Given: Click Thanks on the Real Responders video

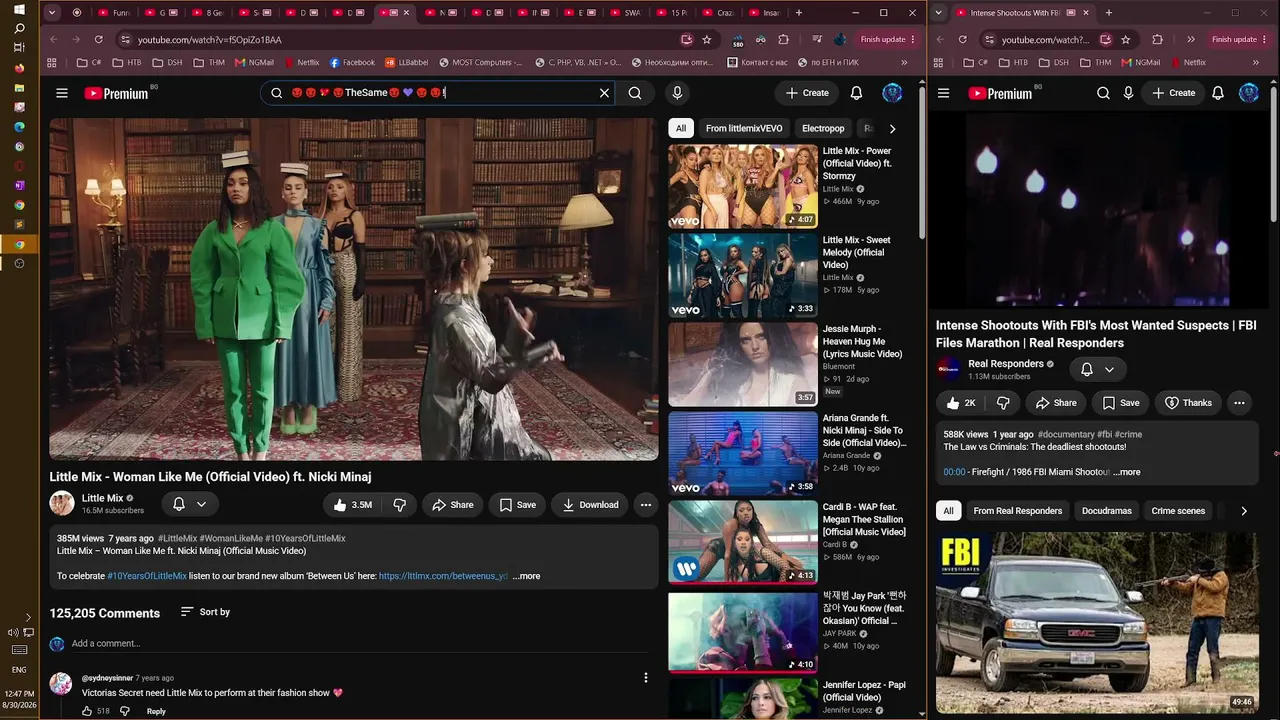Looking at the screenshot, I should click(x=1188, y=403).
